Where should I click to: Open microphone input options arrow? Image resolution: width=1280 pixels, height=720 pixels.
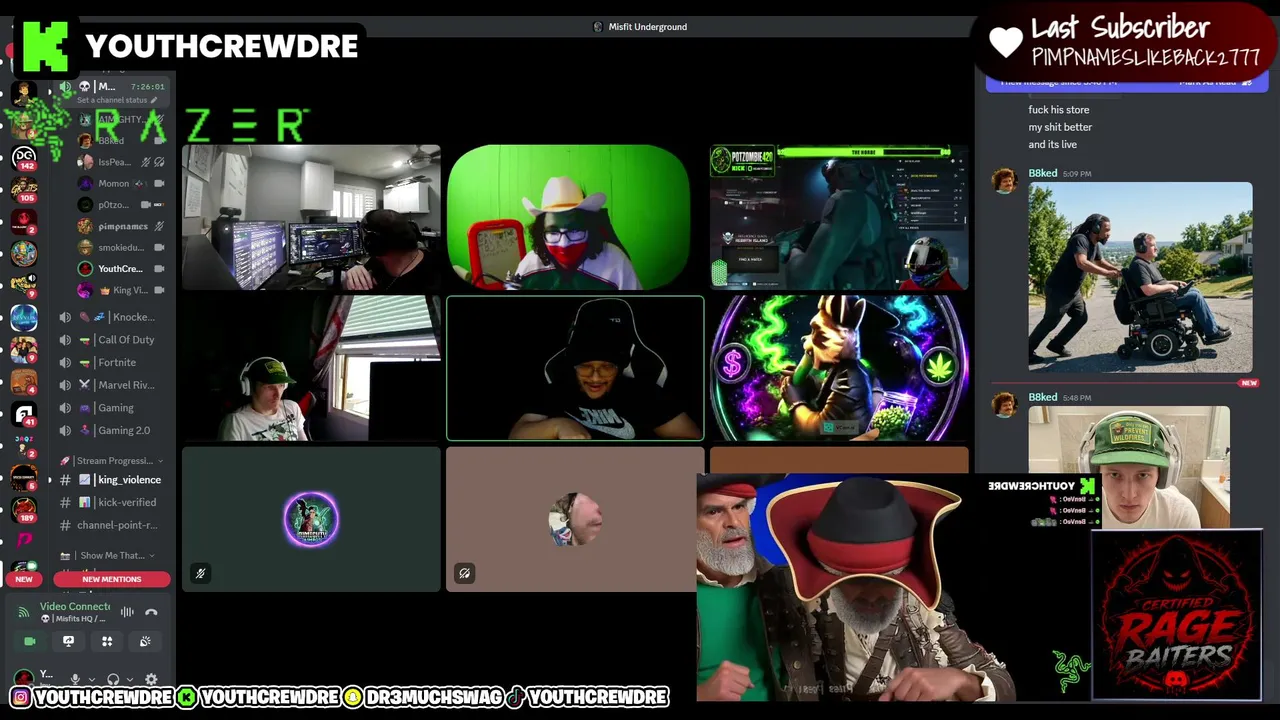(90, 680)
